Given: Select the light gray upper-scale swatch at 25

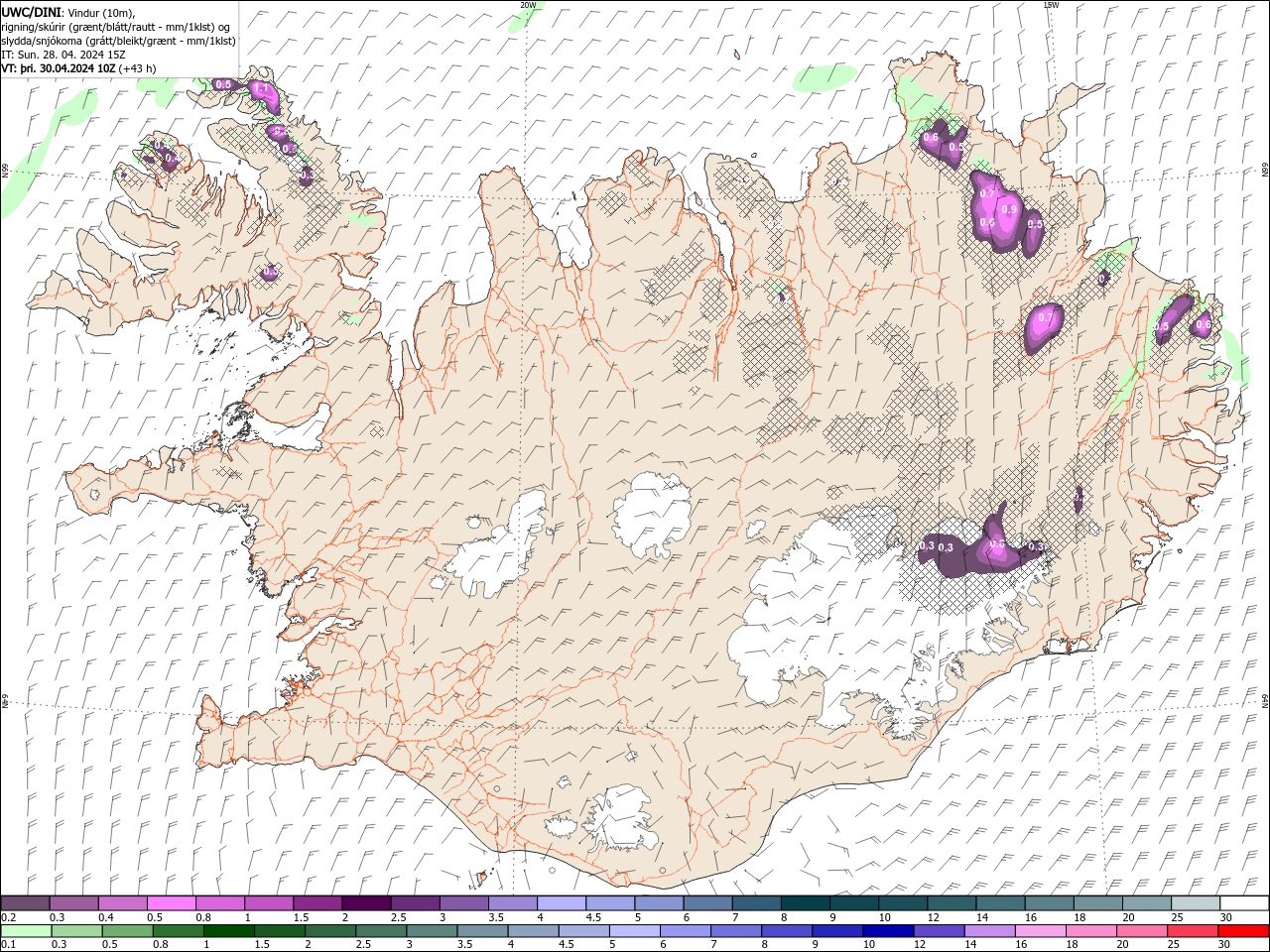Looking at the screenshot, I should click(x=1195, y=902).
